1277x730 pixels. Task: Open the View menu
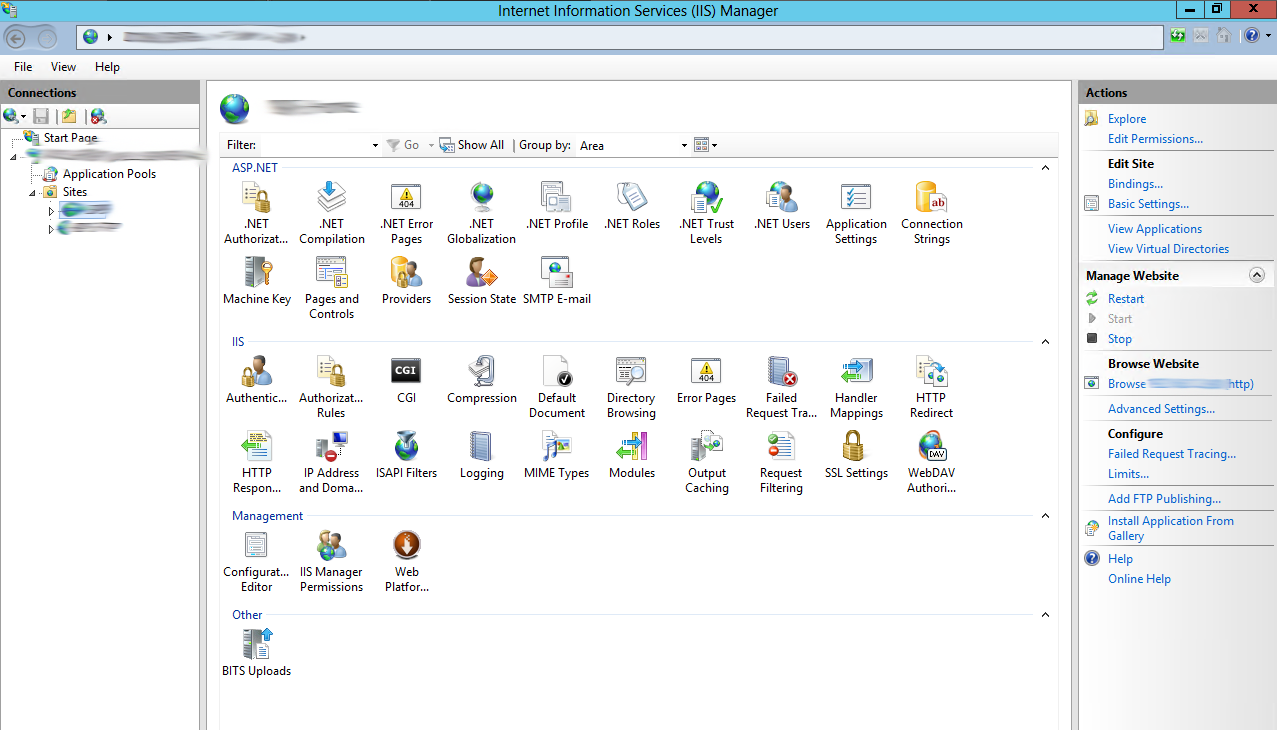pyautogui.click(x=63, y=67)
